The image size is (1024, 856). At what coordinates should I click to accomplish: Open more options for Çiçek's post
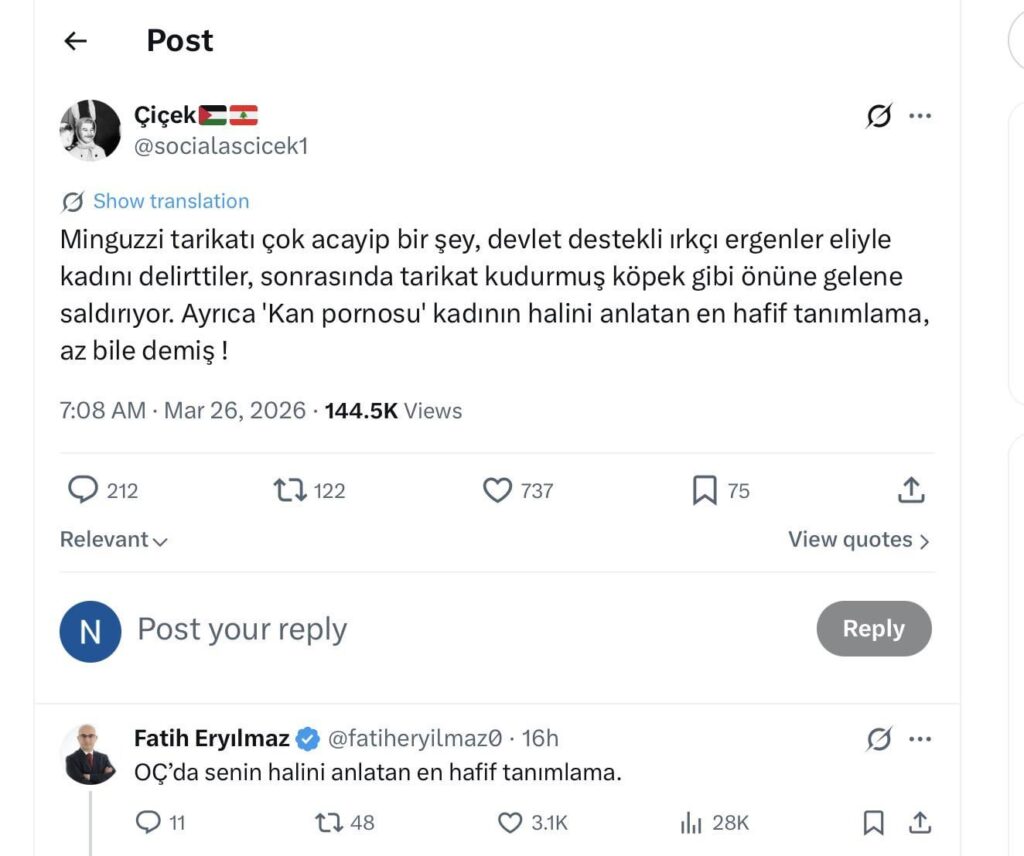tap(919, 115)
